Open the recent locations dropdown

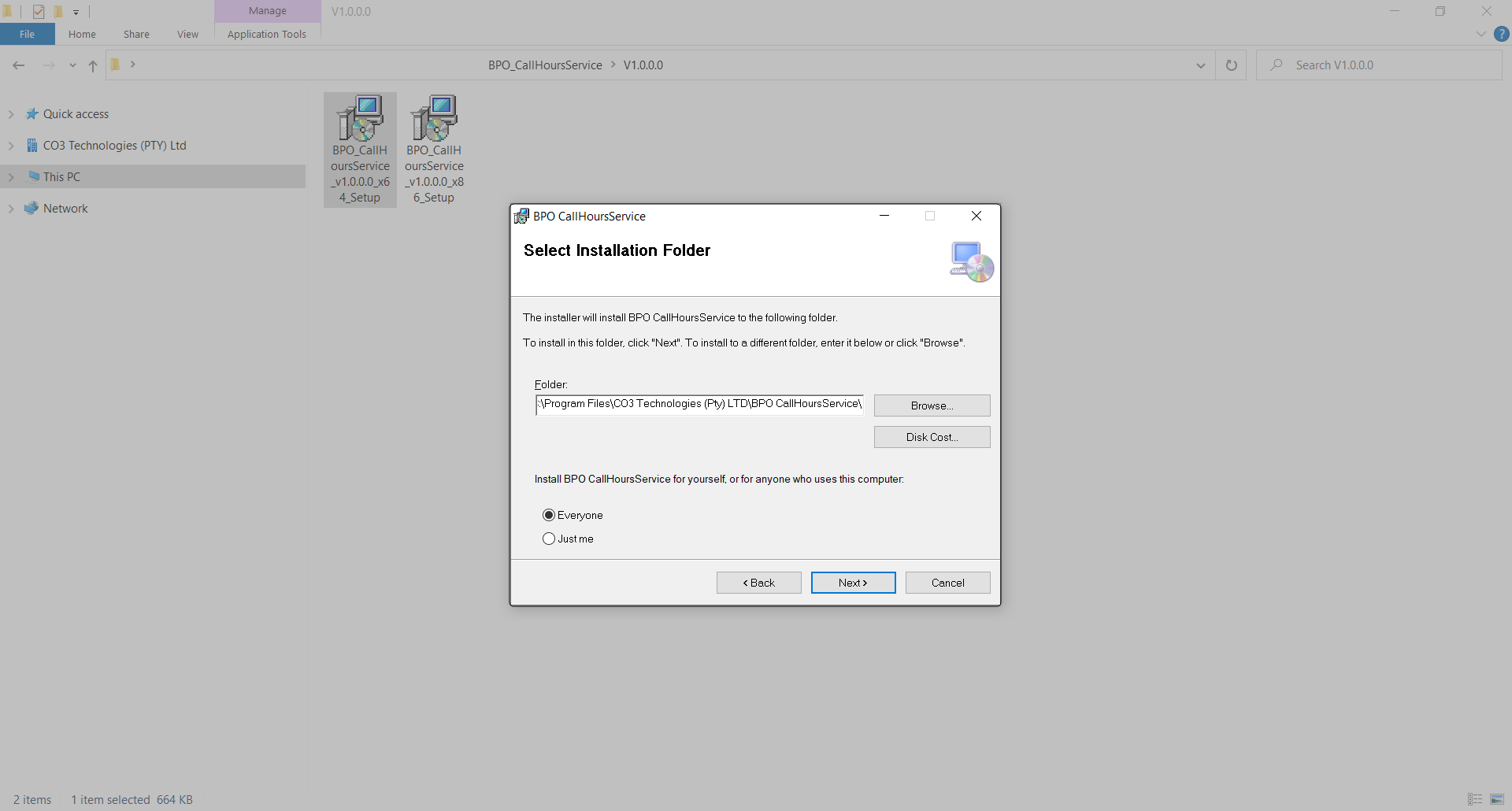tap(72, 65)
